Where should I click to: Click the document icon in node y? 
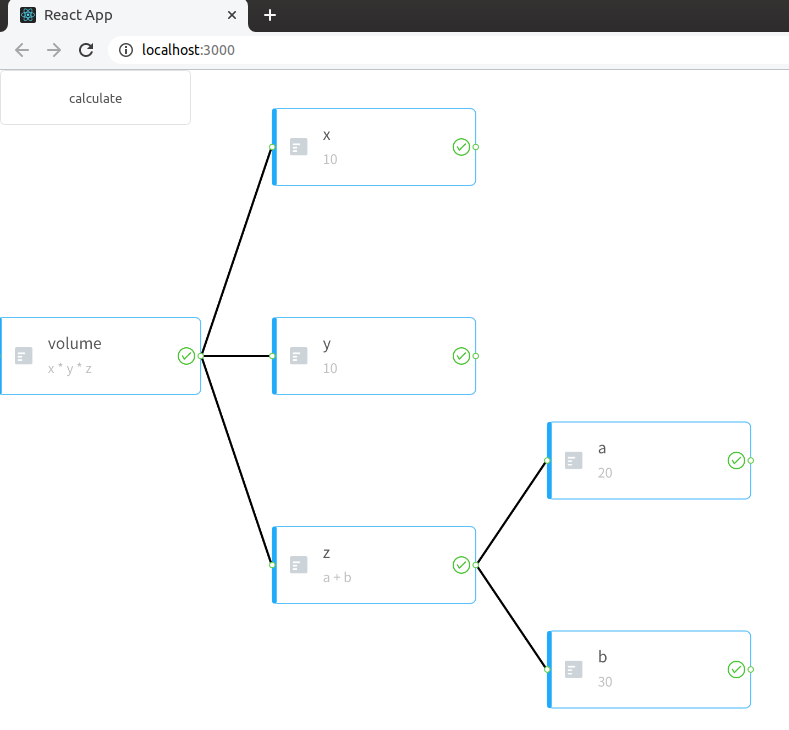click(298, 356)
